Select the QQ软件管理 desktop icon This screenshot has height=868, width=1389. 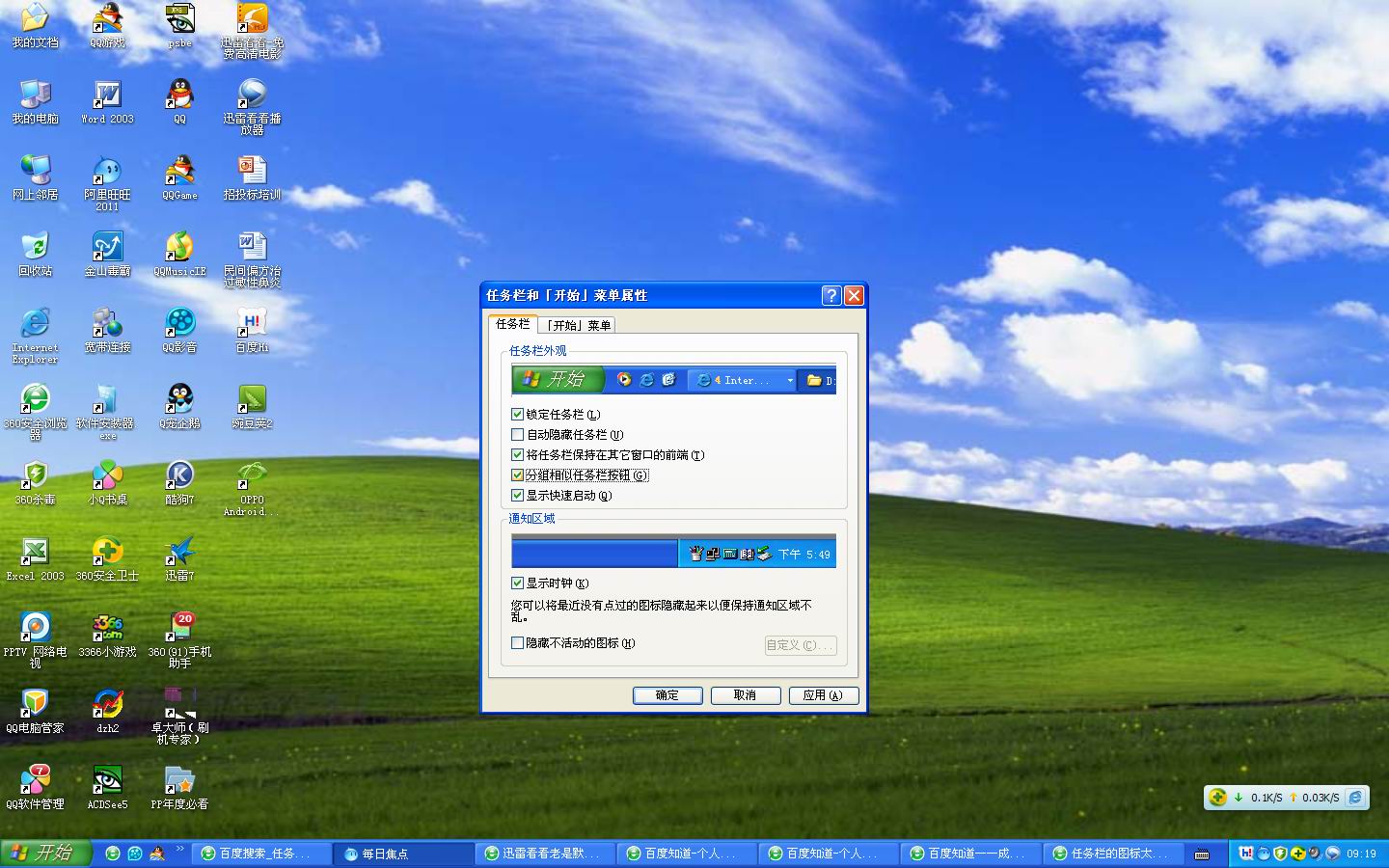(x=35, y=788)
